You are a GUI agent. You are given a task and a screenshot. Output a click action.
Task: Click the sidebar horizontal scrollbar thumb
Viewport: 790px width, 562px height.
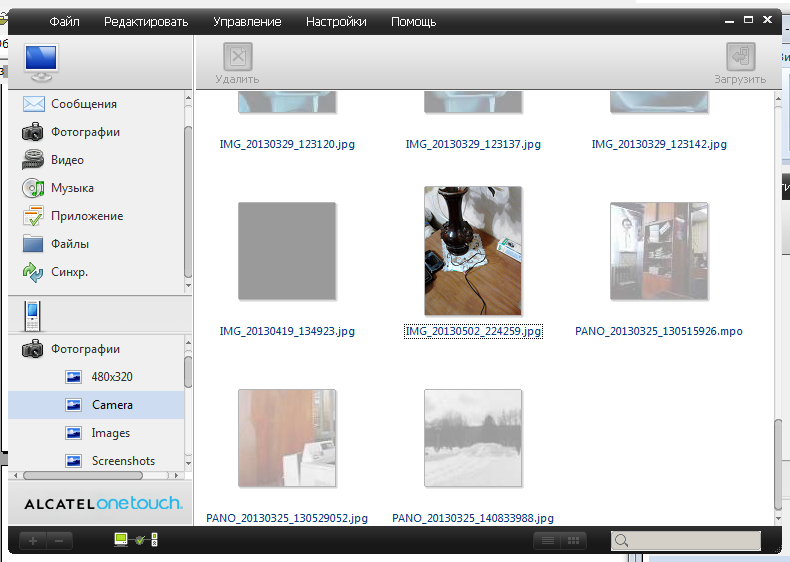click(83, 475)
